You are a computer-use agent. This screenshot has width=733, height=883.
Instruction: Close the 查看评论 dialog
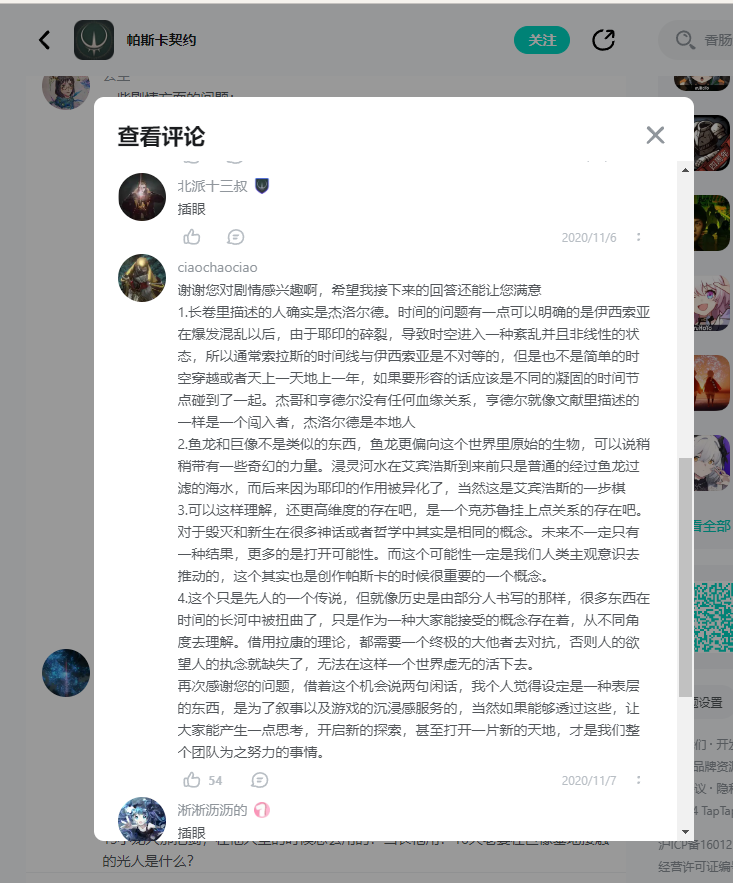[655, 135]
